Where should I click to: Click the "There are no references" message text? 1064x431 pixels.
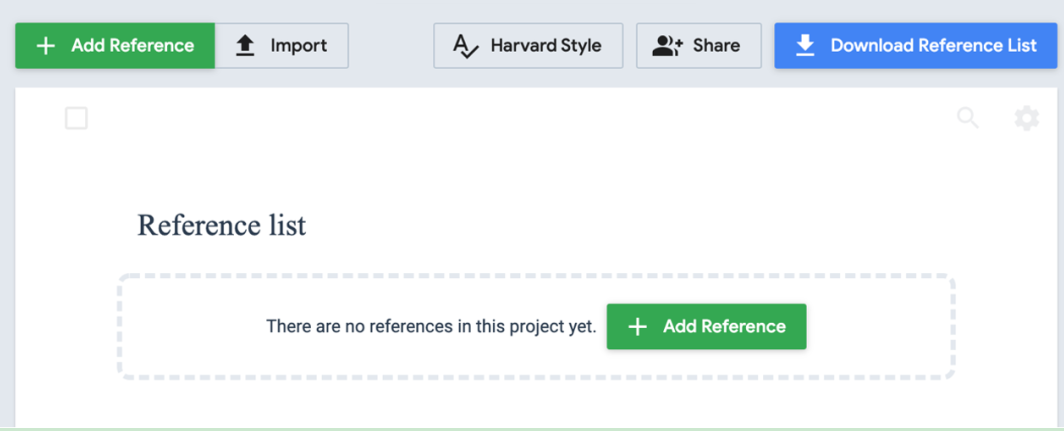pos(431,327)
